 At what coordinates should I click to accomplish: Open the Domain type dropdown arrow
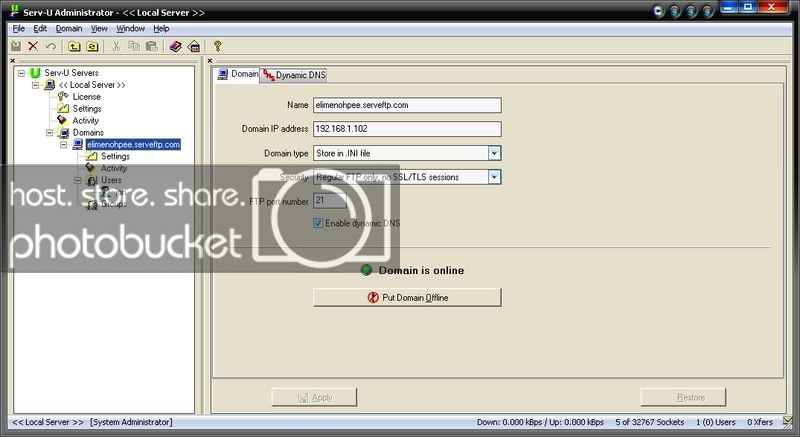[x=494, y=153]
